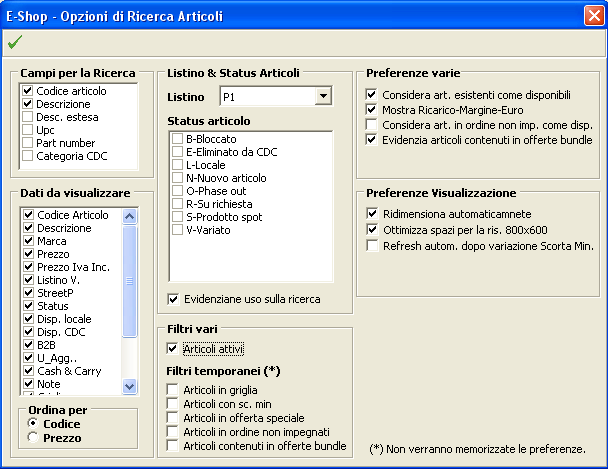Viewport: 608px width, 469px height.
Task: Enable Articoli in griglia filter
Action: pyautogui.click(x=172, y=390)
